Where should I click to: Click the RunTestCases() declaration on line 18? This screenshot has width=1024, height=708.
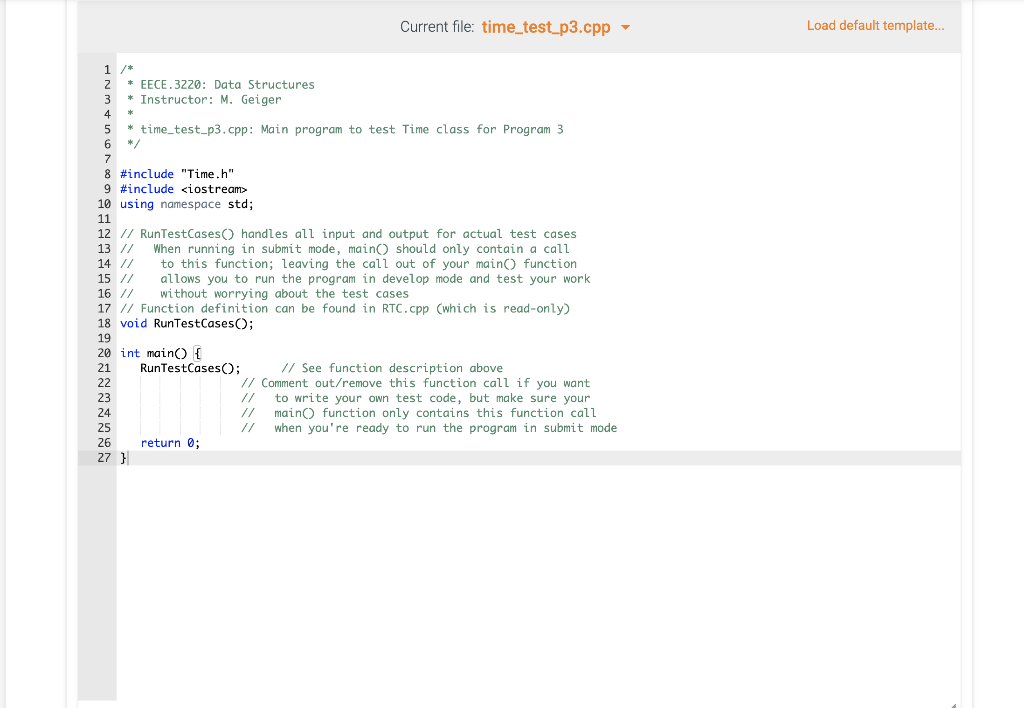pyautogui.click(x=186, y=323)
